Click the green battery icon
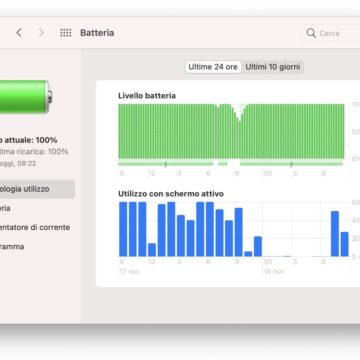360x360 pixels. tap(25, 97)
